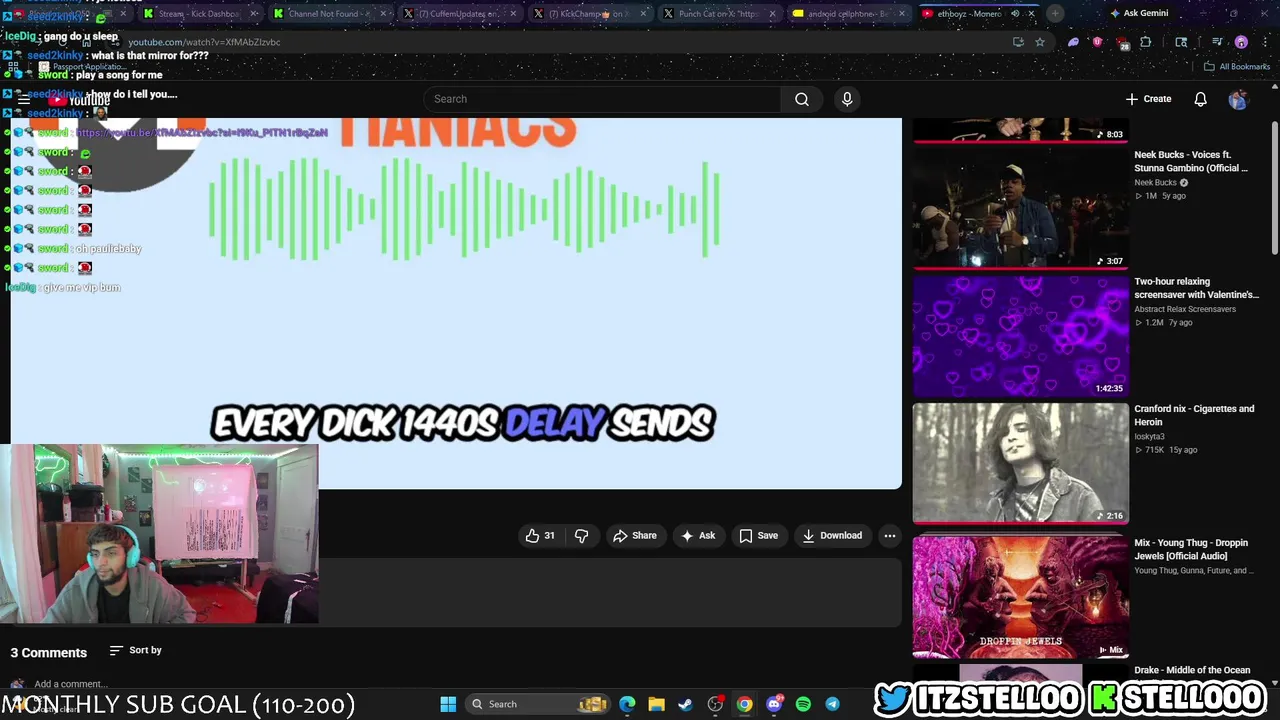
Task: Focus the YouTube search box
Action: (603, 99)
